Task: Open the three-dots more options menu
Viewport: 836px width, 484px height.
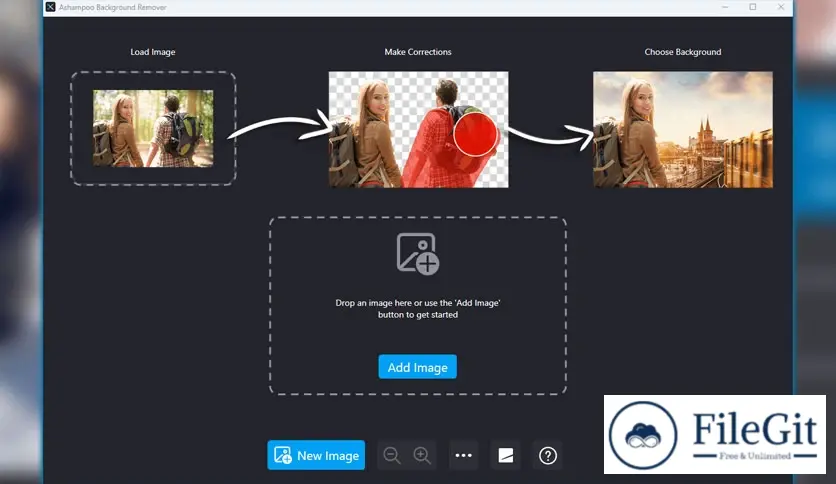Action: [x=463, y=455]
